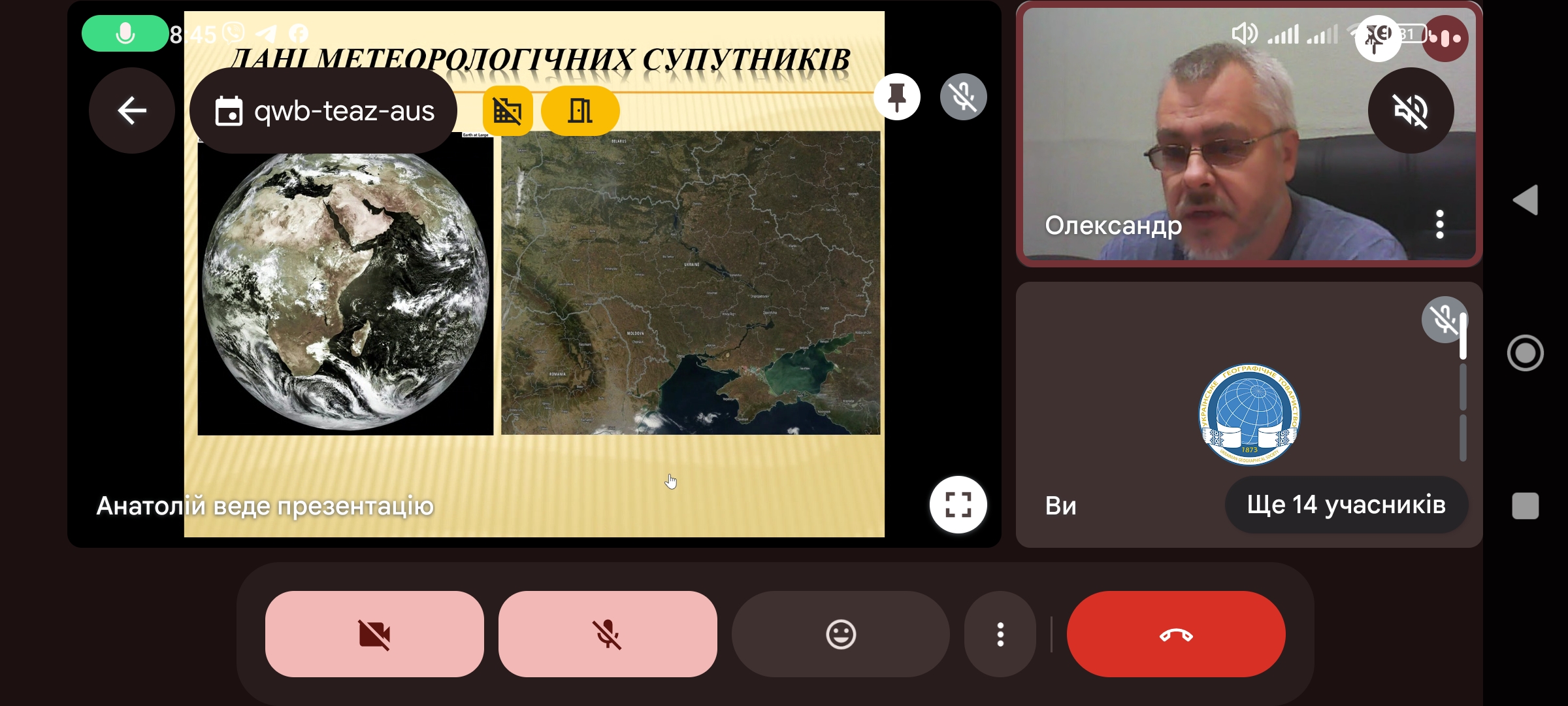The width and height of the screenshot is (1568, 706).
Task: Open emoji reactions
Action: (840, 634)
